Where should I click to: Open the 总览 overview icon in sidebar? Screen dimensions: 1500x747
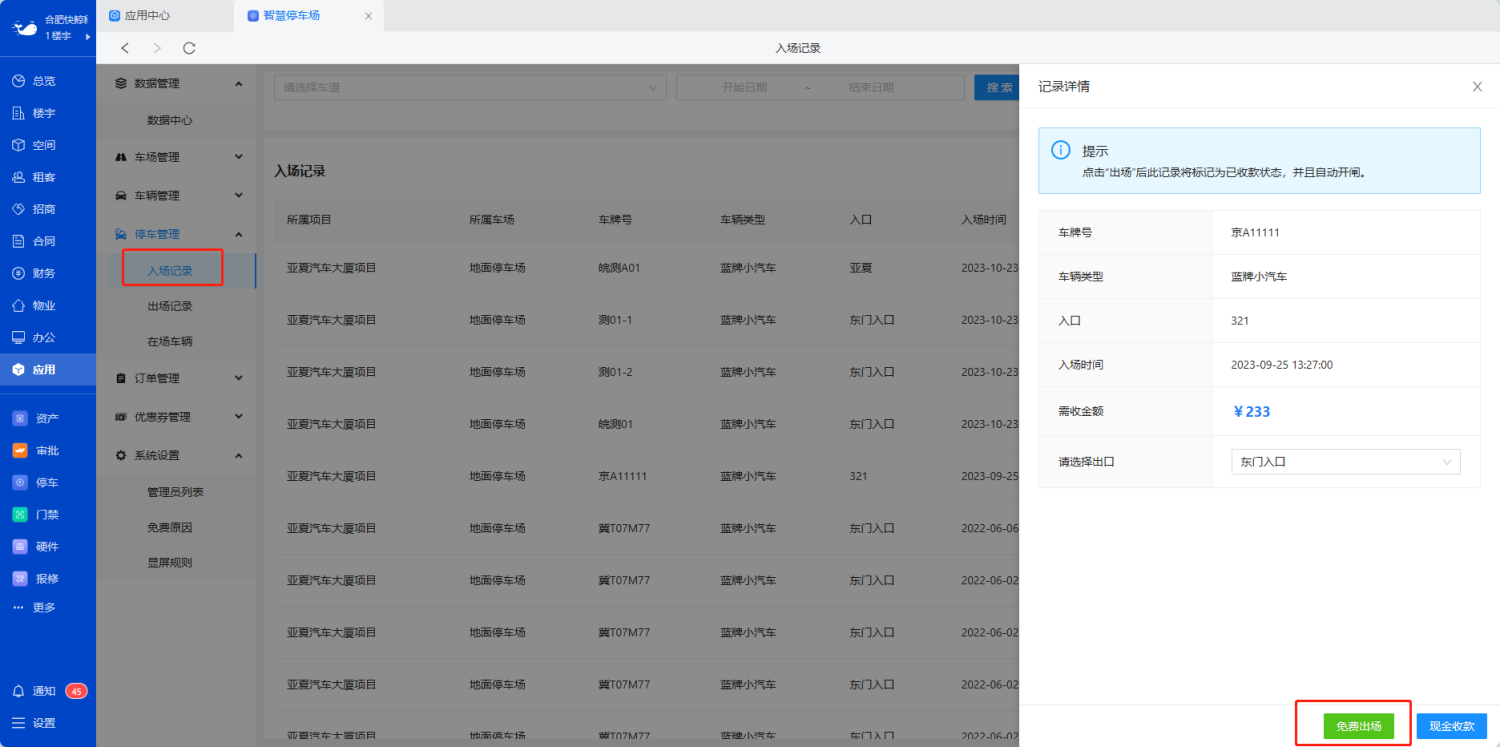coord(18,81)
